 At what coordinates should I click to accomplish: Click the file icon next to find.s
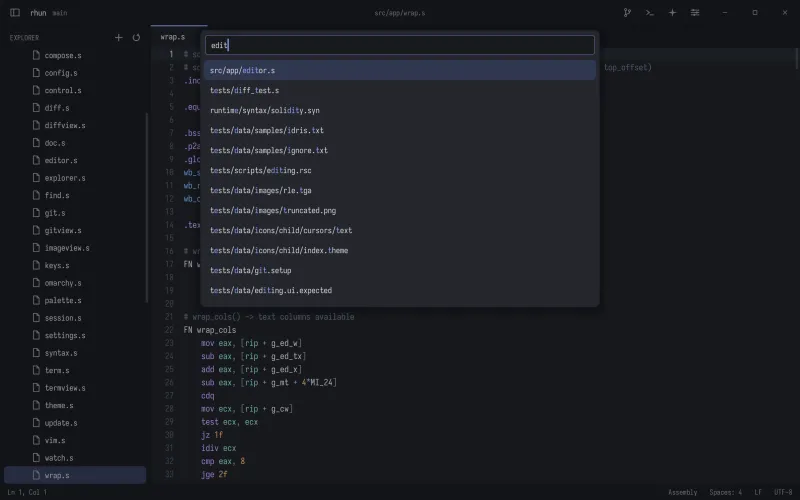36,195
